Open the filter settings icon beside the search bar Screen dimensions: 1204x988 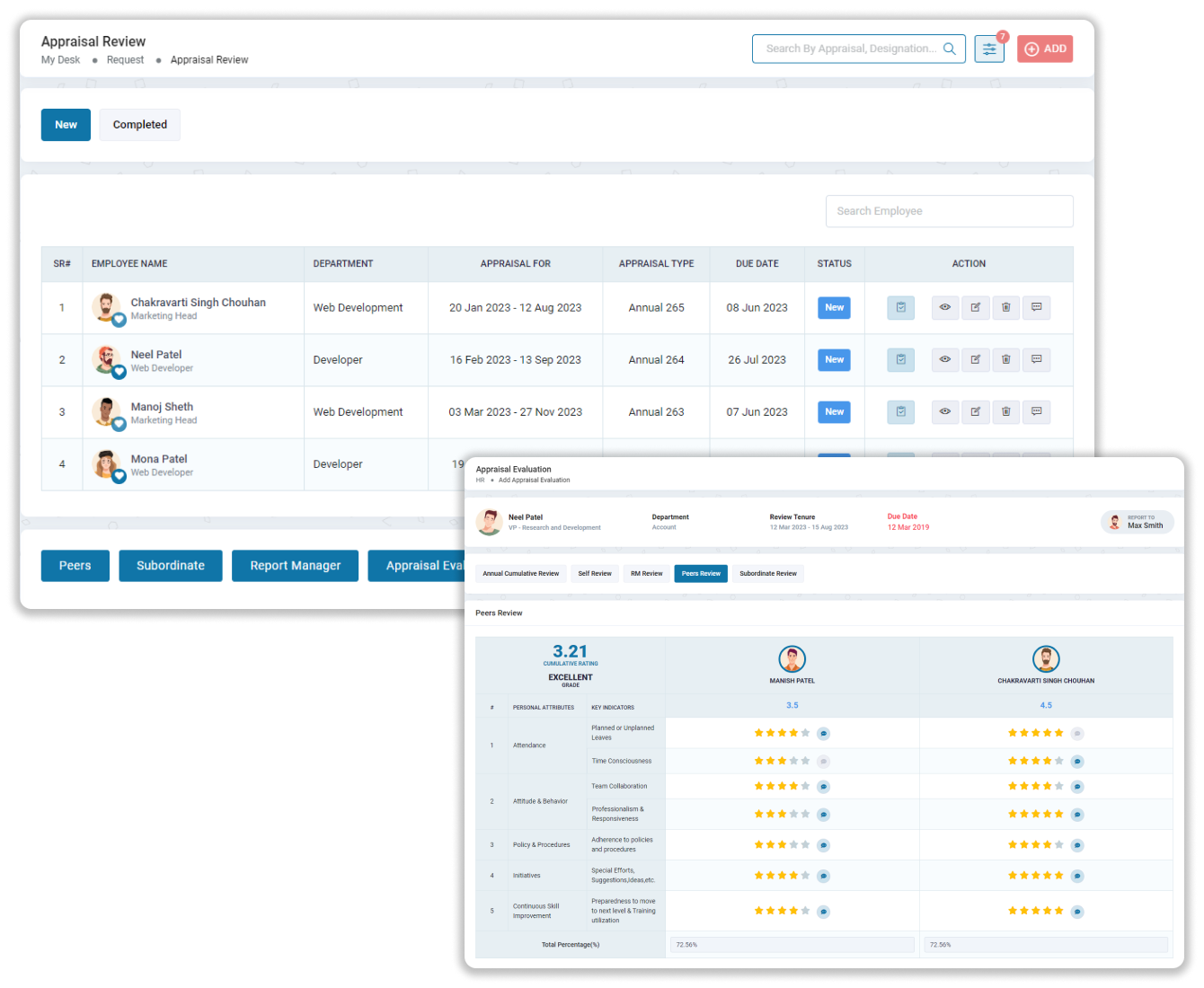pyautogui.click(x=989, y=49)
